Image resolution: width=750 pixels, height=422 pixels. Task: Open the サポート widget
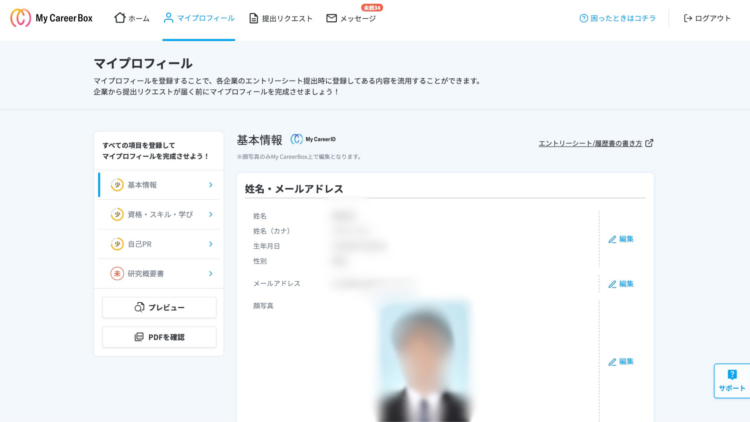[x=732, y=381]
